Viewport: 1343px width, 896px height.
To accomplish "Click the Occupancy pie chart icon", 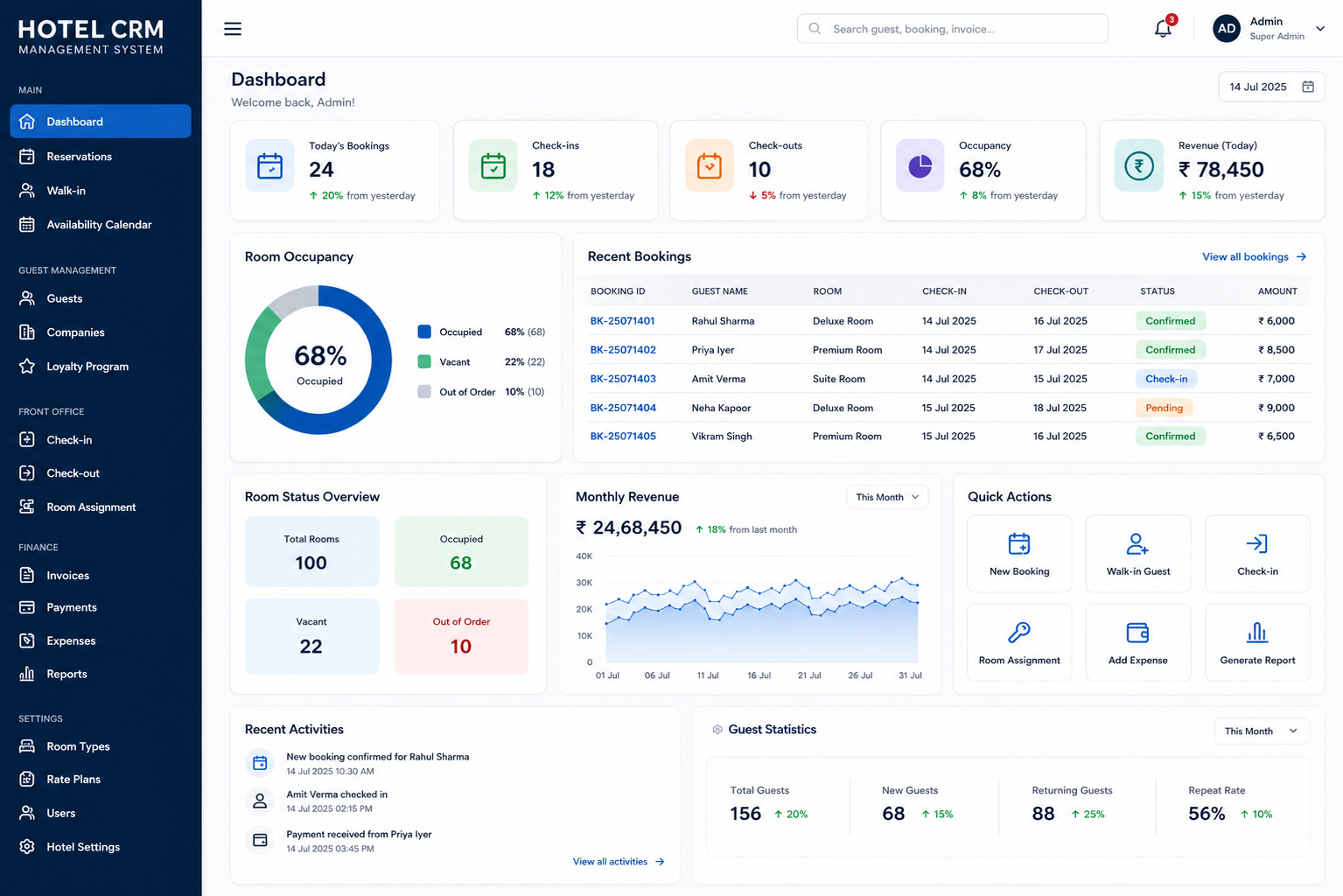I will (920, 165).
